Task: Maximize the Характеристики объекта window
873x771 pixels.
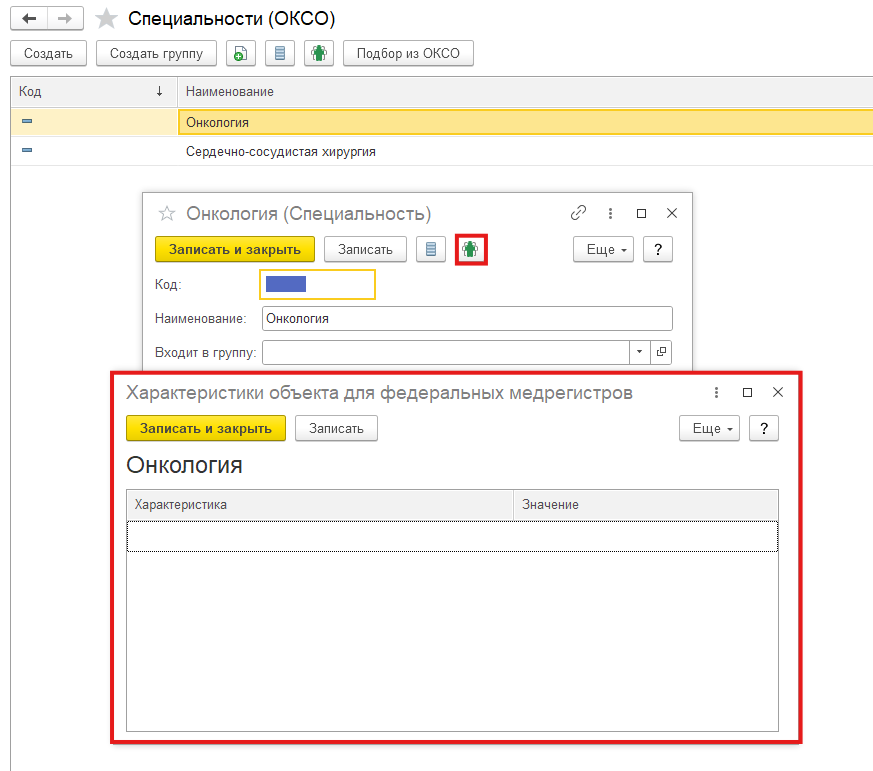Action: click(x=748, y=392)
